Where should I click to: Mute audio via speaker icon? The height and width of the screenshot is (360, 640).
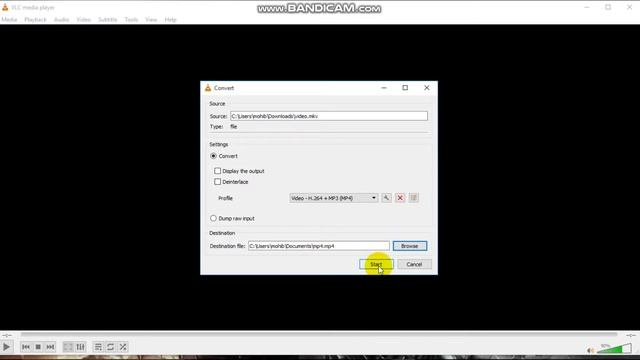590,350
